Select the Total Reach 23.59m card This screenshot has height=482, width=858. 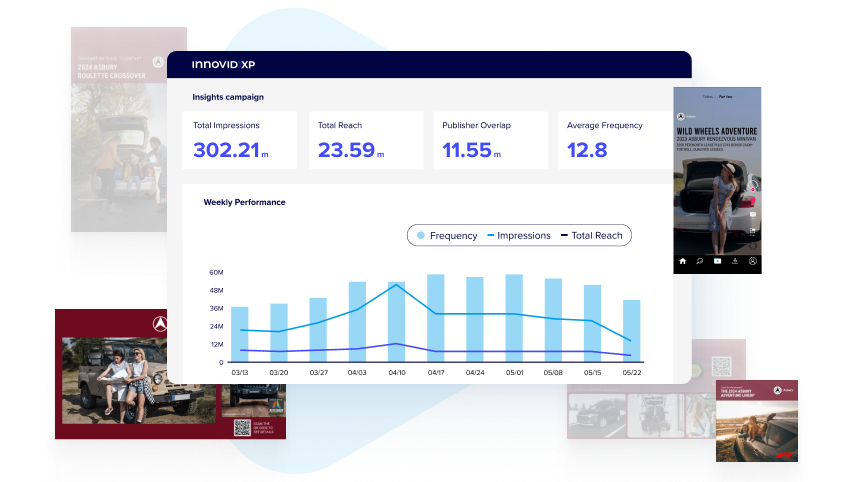pyautogui.click(x=366, y=141)
